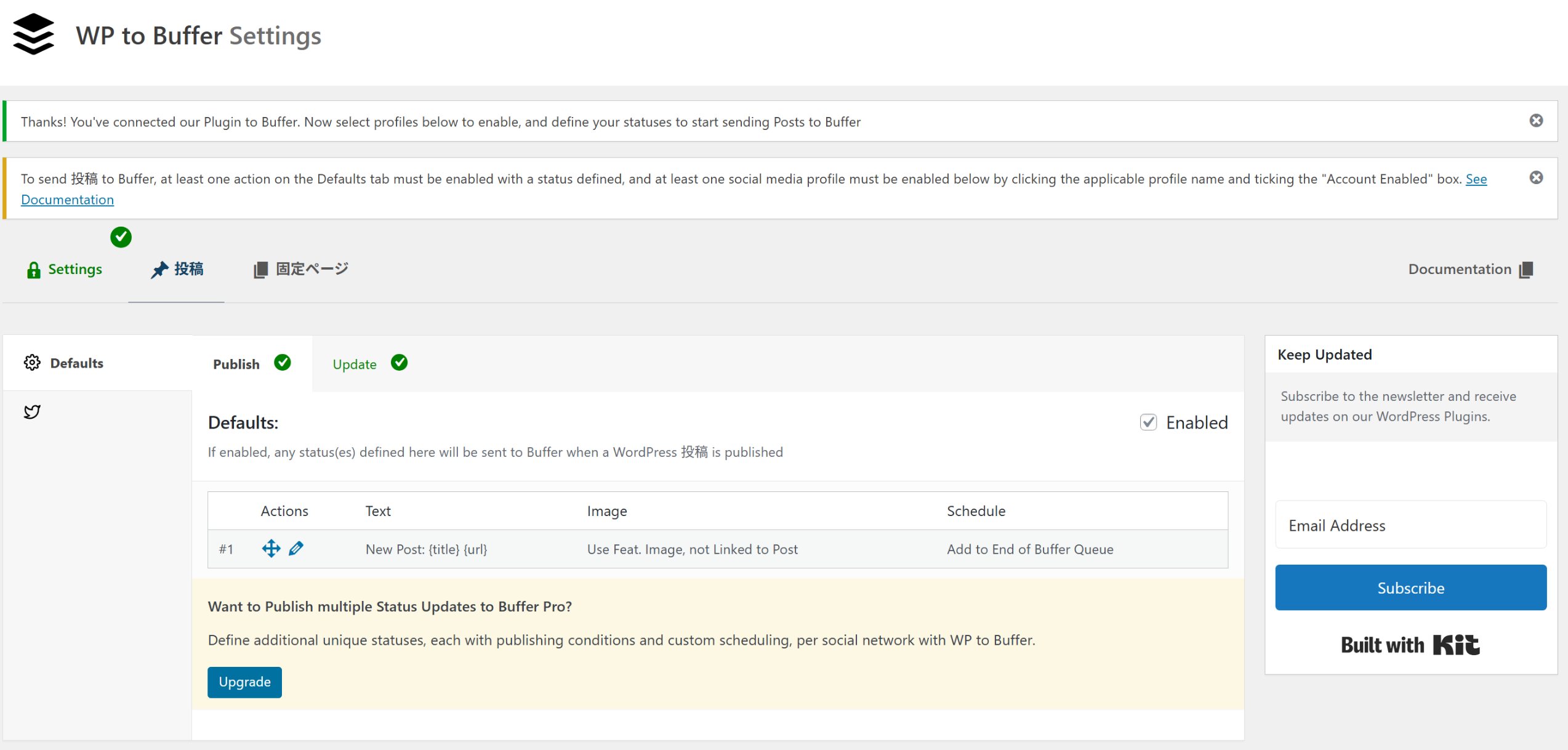Click the pencil edit icon for status #1
1568x750 pixels.
click(296, 548)
